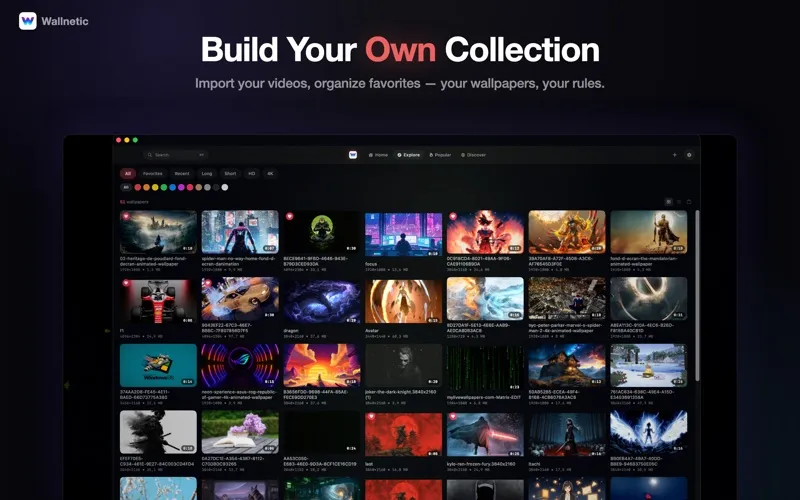
Task: Select the All filter chip
Action: [128, 173]
